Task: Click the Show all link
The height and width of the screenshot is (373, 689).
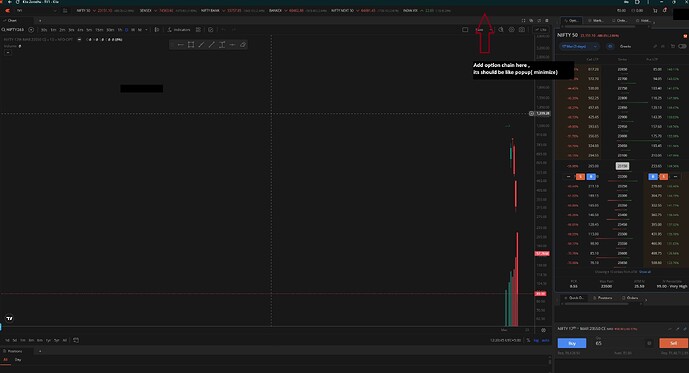Action: pyautogui.click(x=645, y=272)
